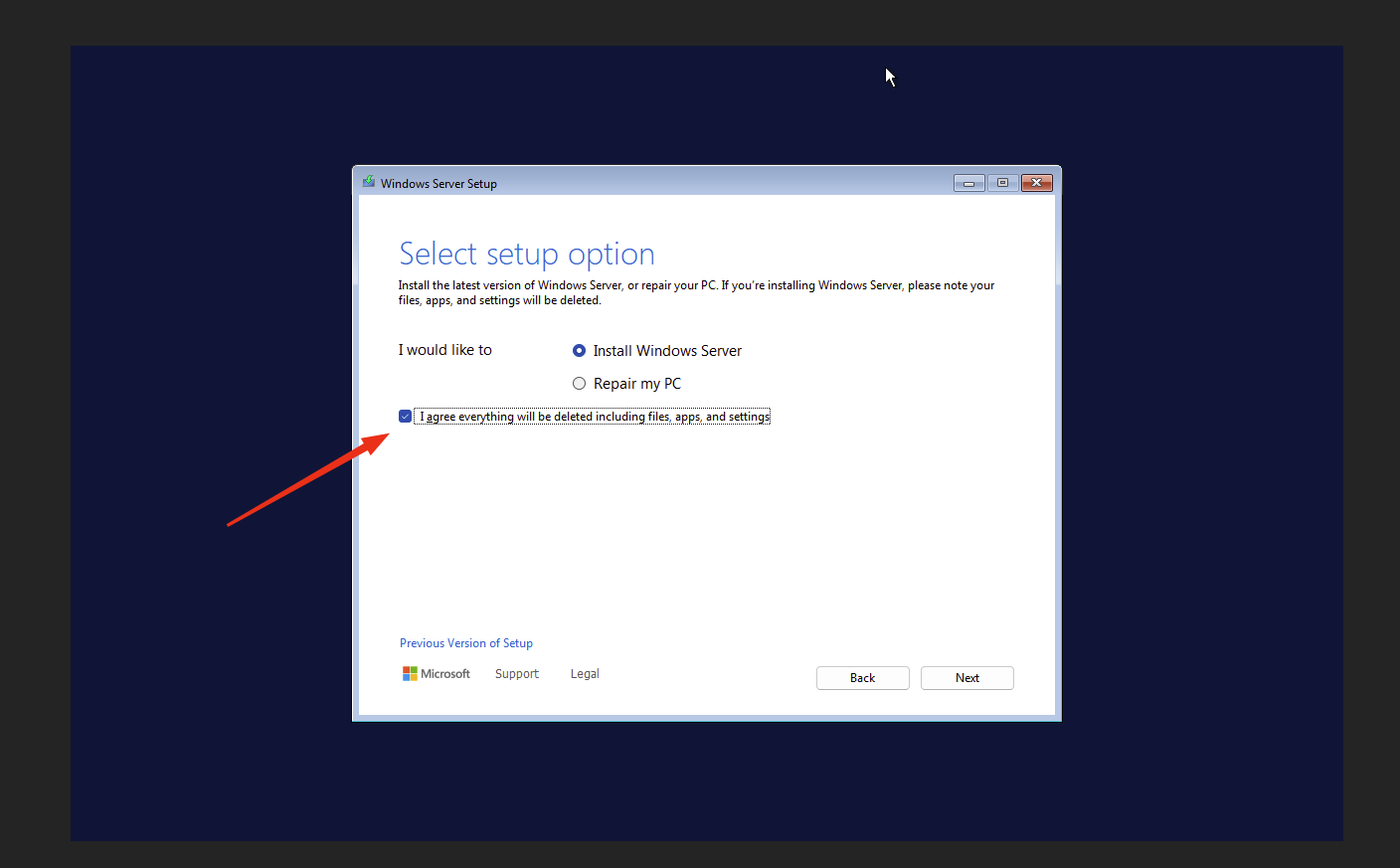Click the Install Windows Server label text
1400x868 pixels.
pyautogui.click(x=666, y=350)
